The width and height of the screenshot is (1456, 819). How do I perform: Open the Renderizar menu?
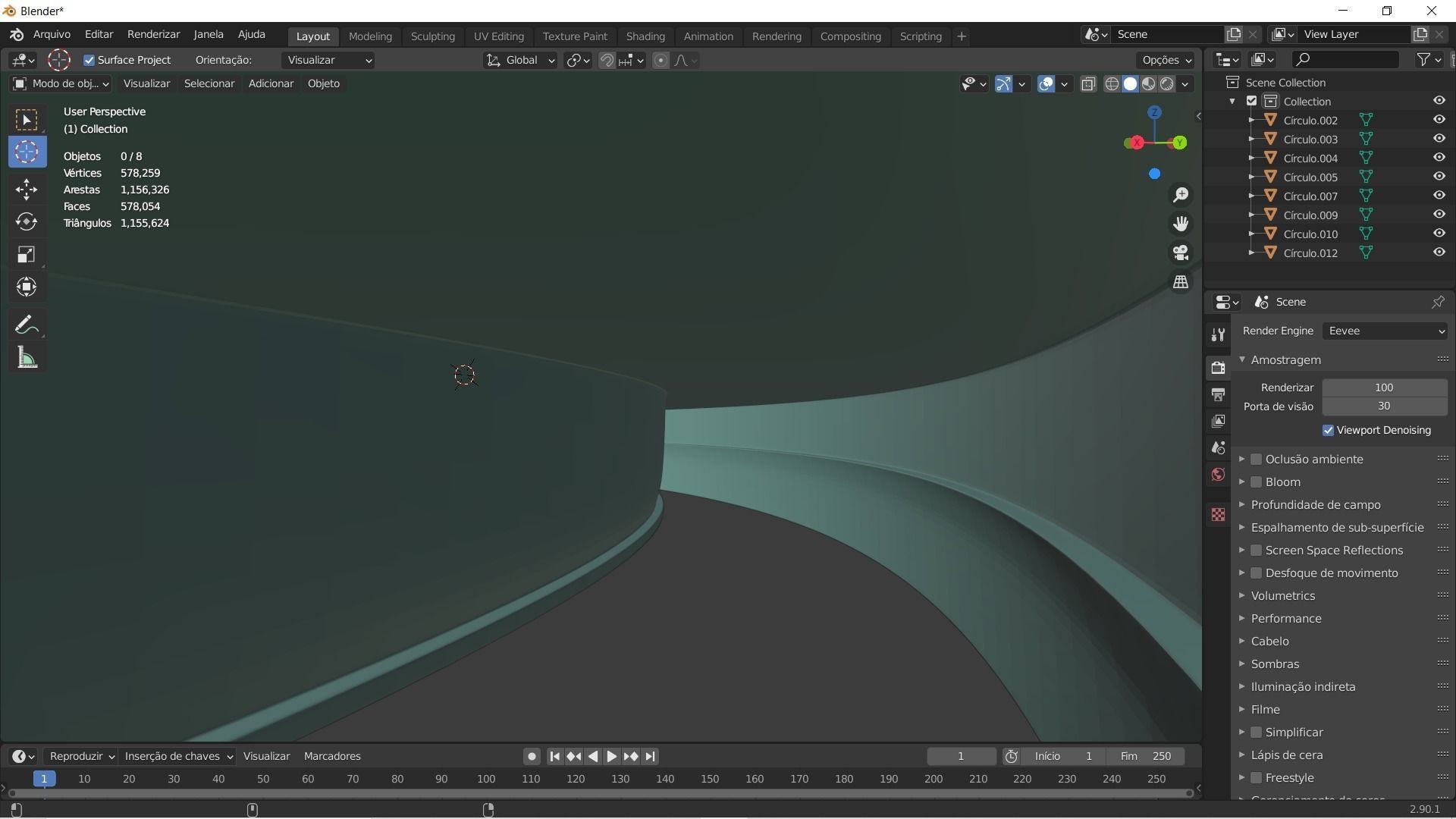coord(153,34)
